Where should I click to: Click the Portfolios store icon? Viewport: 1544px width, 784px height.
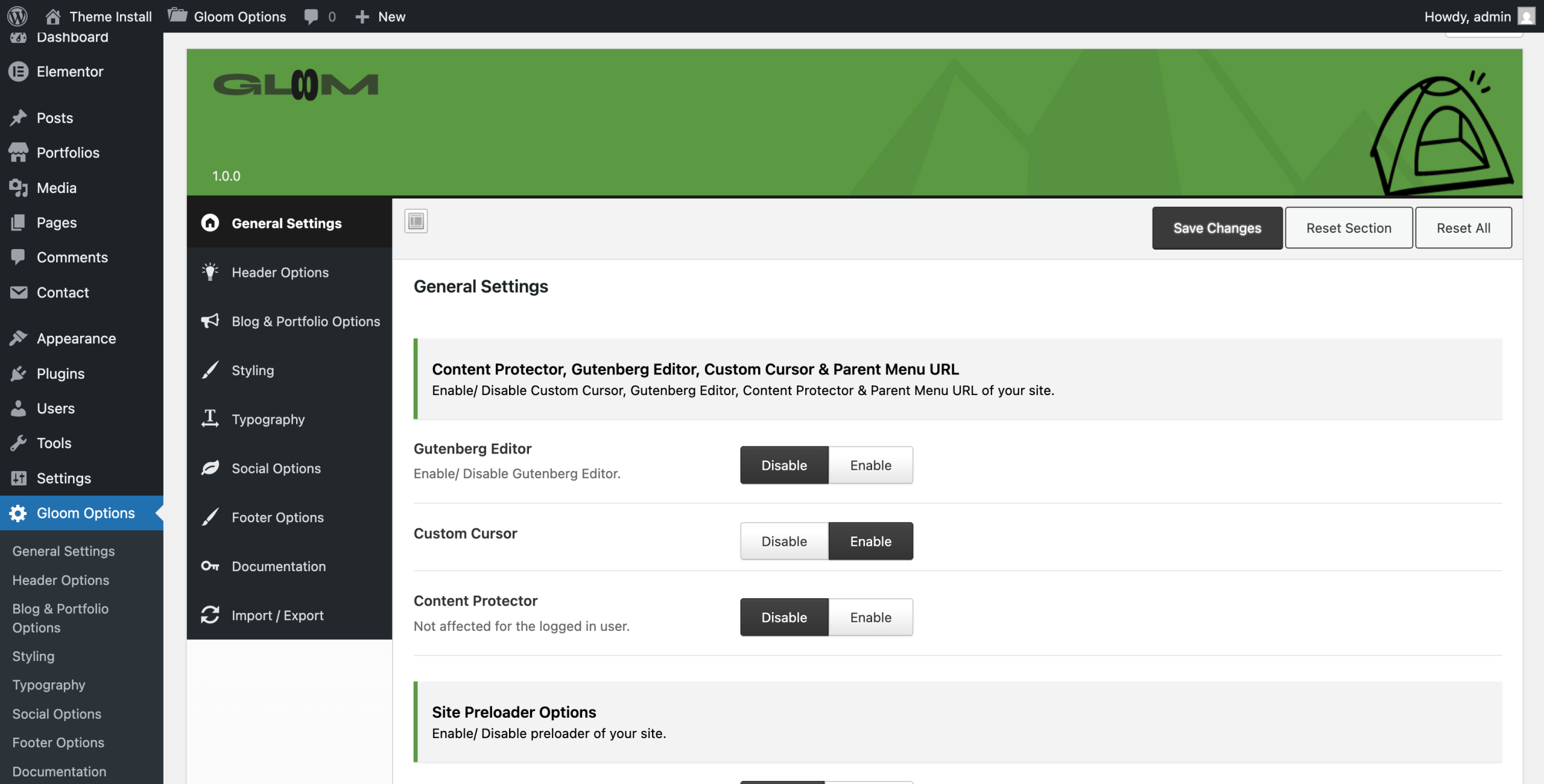(19, 153)
